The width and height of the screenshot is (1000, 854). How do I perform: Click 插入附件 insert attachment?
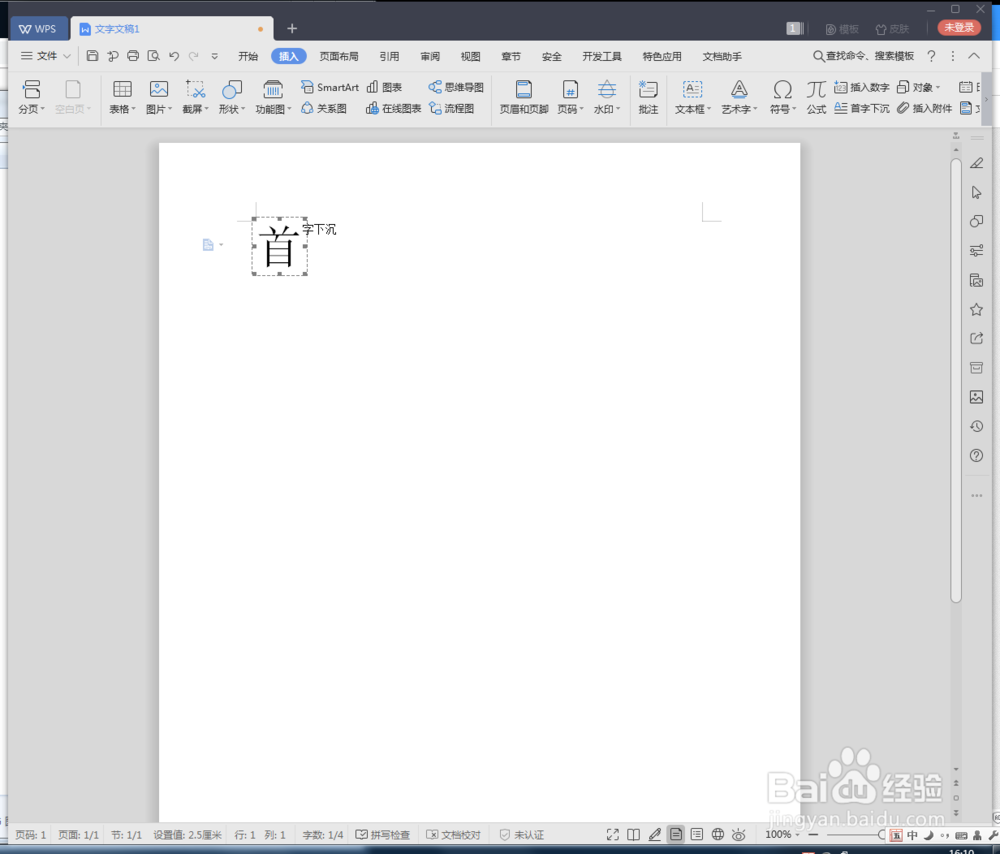[x=924, y=108]
